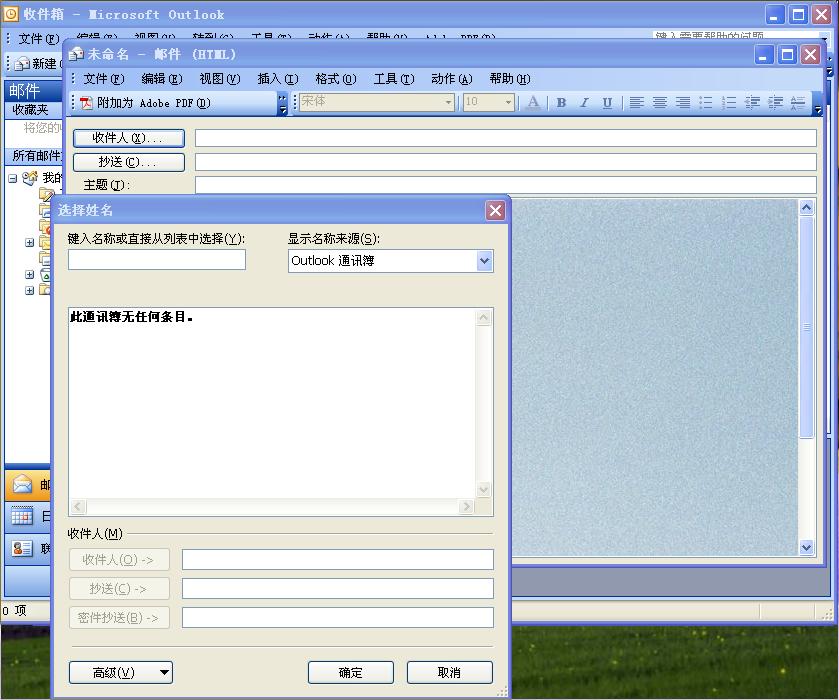Apply numbered list formatting
This screenshot has width=839, height=700.
729,102
